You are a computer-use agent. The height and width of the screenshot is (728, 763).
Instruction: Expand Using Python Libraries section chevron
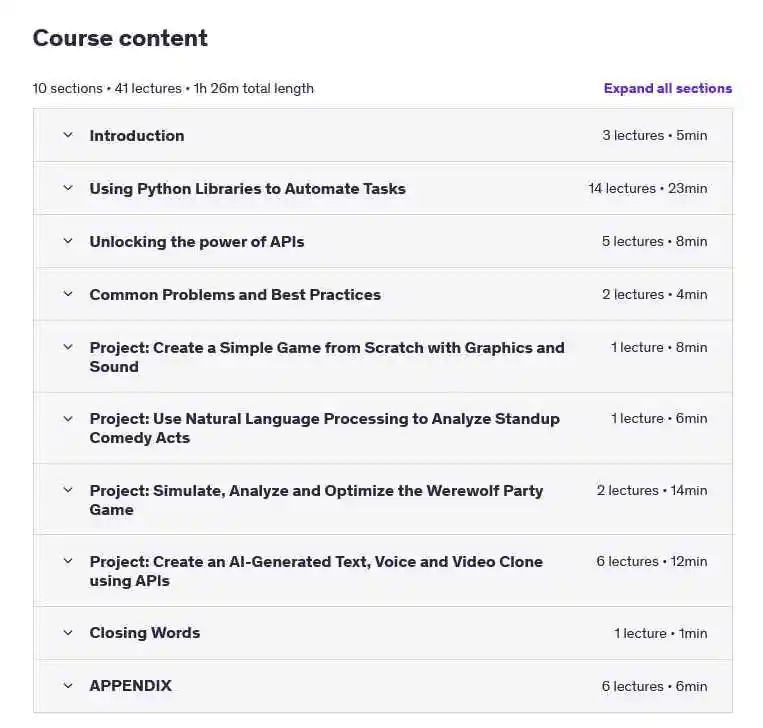tap(68, 188)
